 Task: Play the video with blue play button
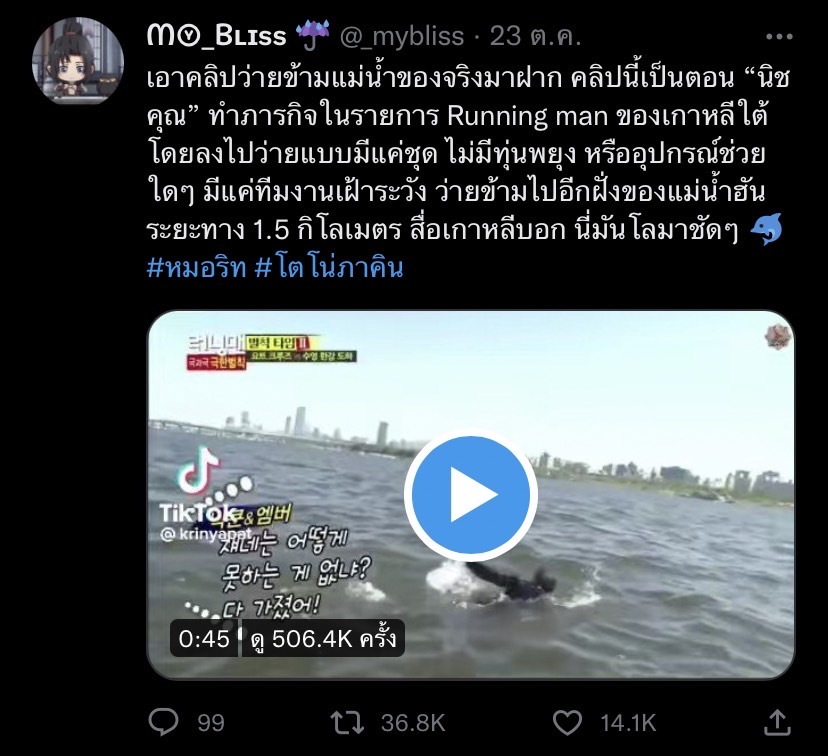(x=471, y=495)
